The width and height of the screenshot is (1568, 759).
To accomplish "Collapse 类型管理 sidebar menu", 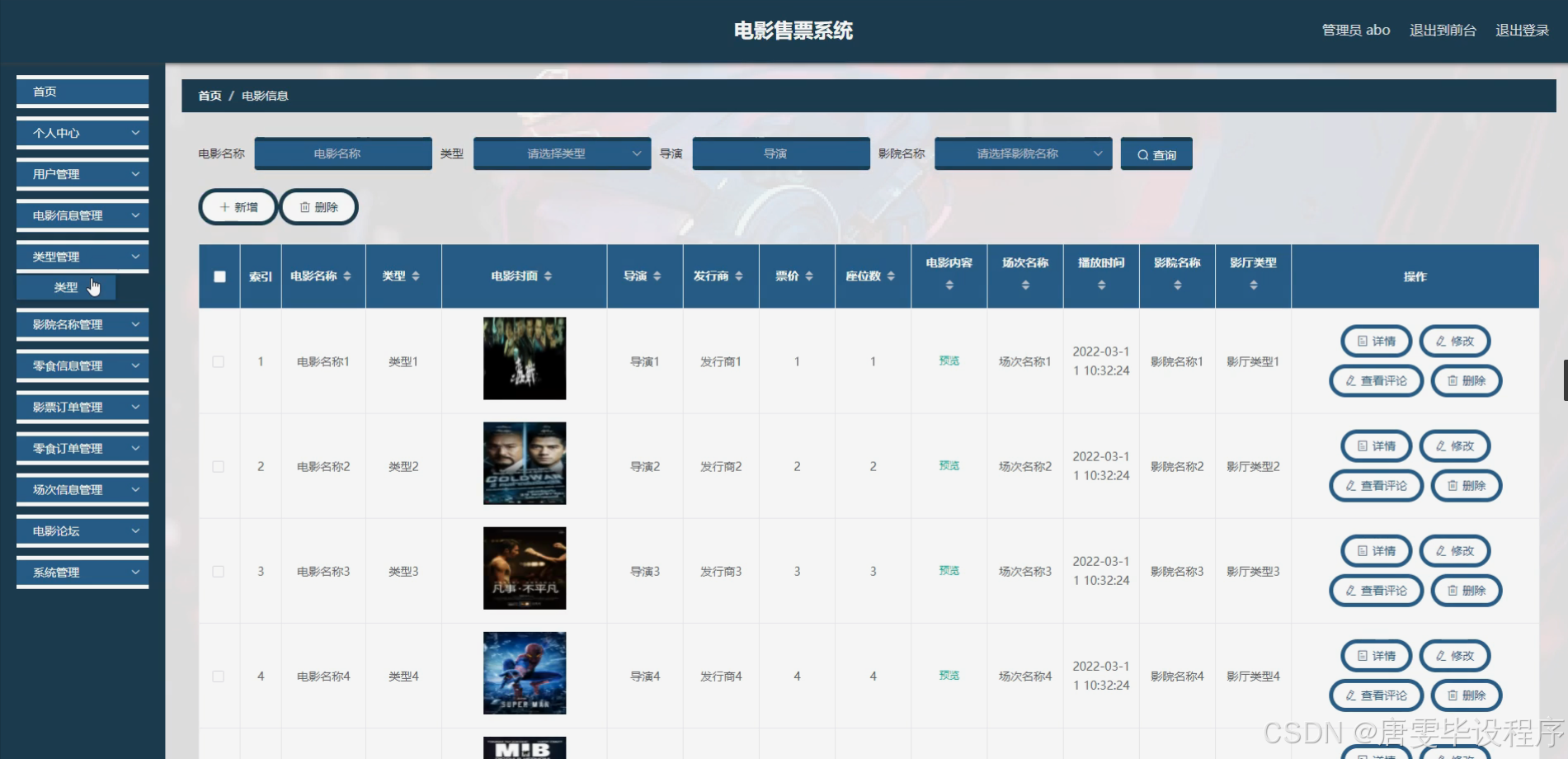I will (82, 257).
